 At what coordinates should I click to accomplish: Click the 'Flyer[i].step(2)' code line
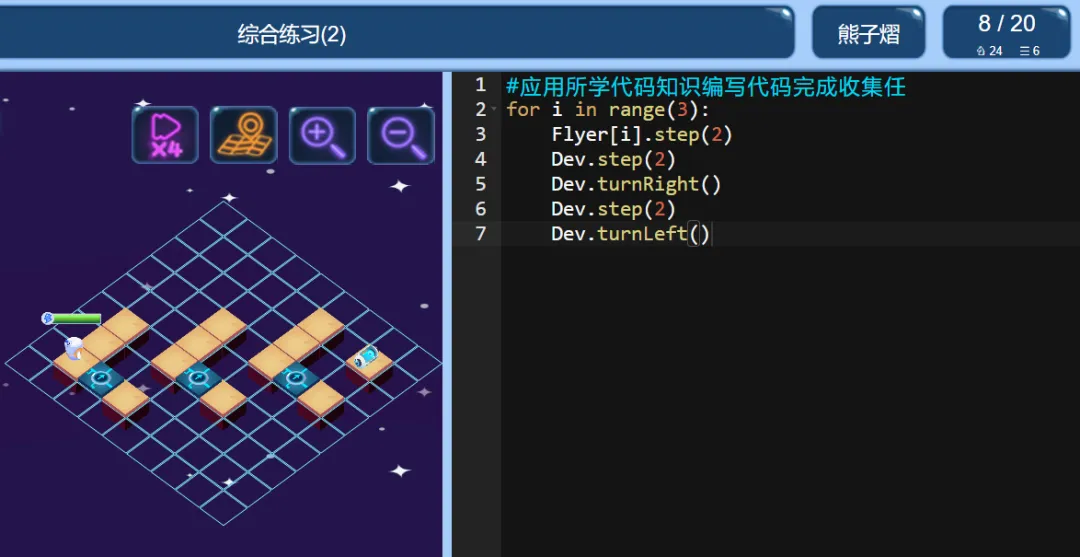[642, 135]
